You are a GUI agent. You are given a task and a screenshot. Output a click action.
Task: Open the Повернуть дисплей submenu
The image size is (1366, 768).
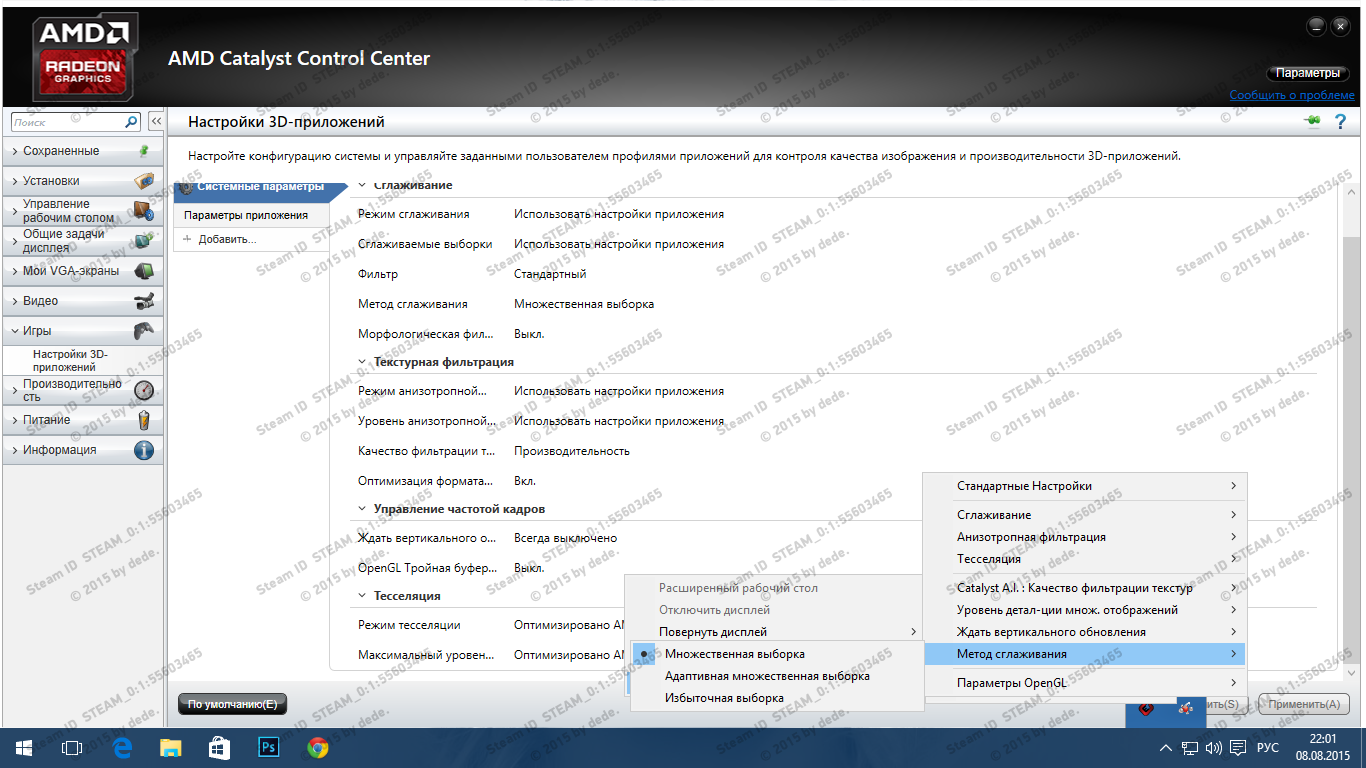click(776, 632)
